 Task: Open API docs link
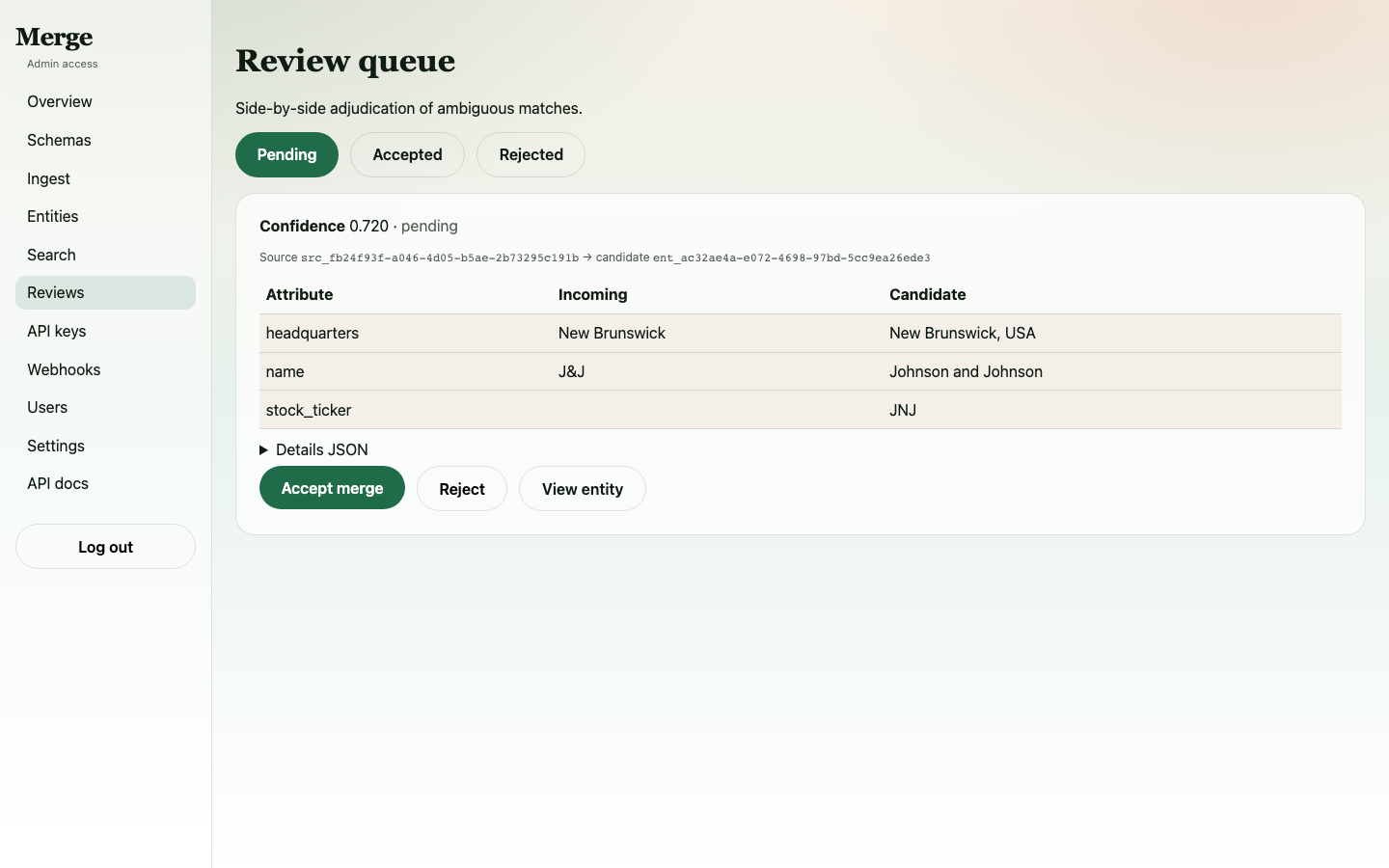coord(105,483)
